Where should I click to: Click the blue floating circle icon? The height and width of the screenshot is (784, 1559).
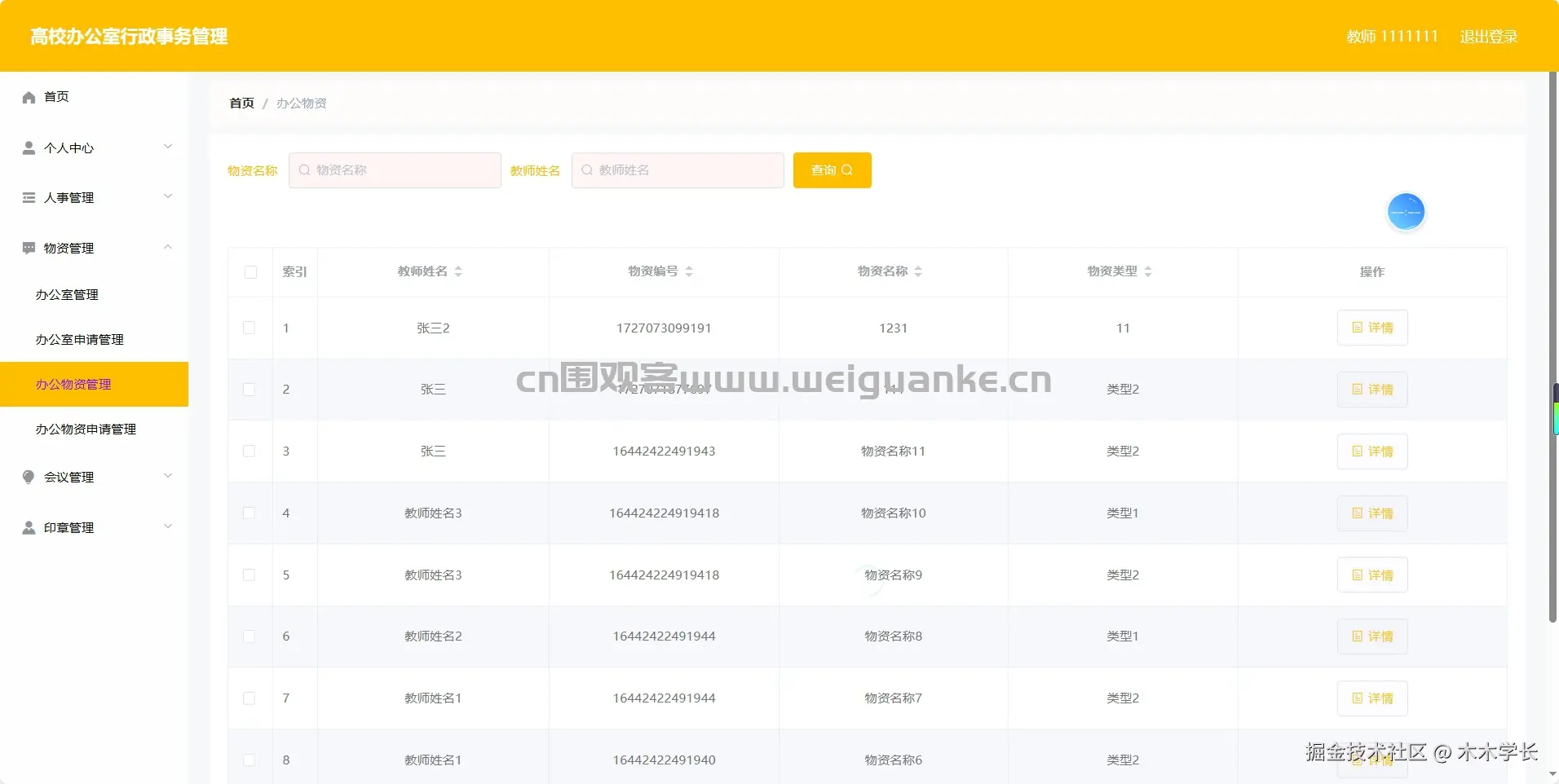[x=1406, y=212]
